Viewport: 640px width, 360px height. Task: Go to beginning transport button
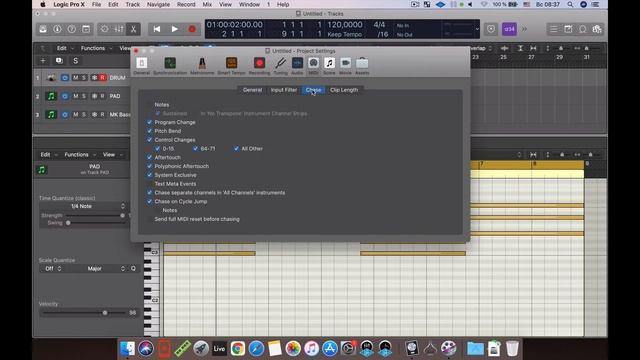[157, 29]
